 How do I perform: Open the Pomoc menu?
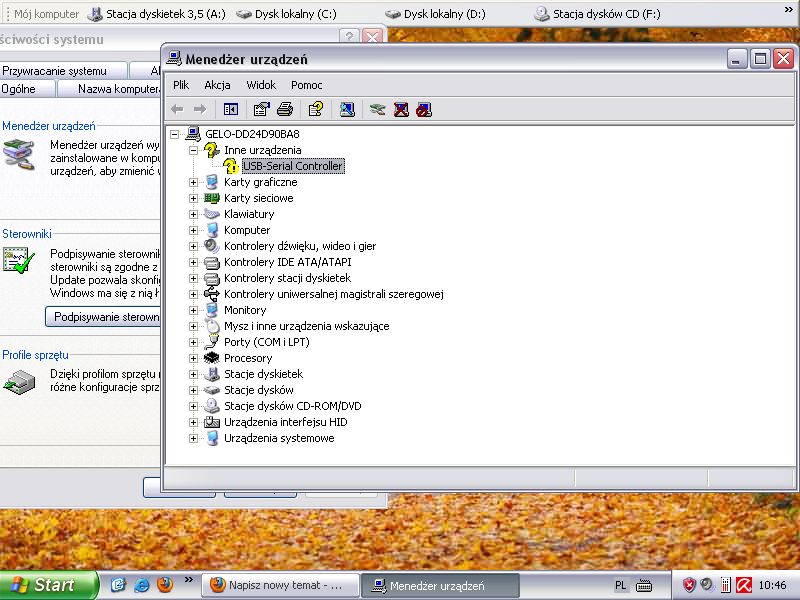click(307, 85)
